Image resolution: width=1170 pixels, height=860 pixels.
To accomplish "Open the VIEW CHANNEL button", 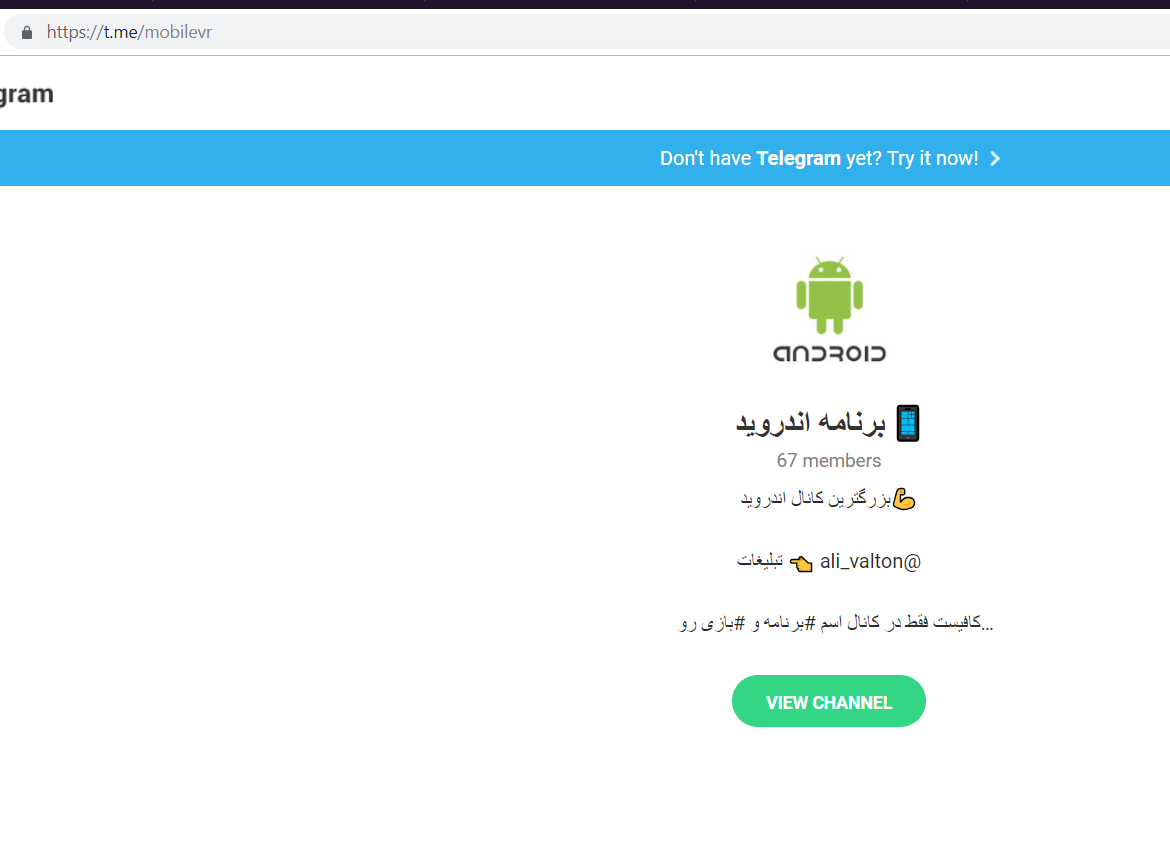I will (829, 701).
